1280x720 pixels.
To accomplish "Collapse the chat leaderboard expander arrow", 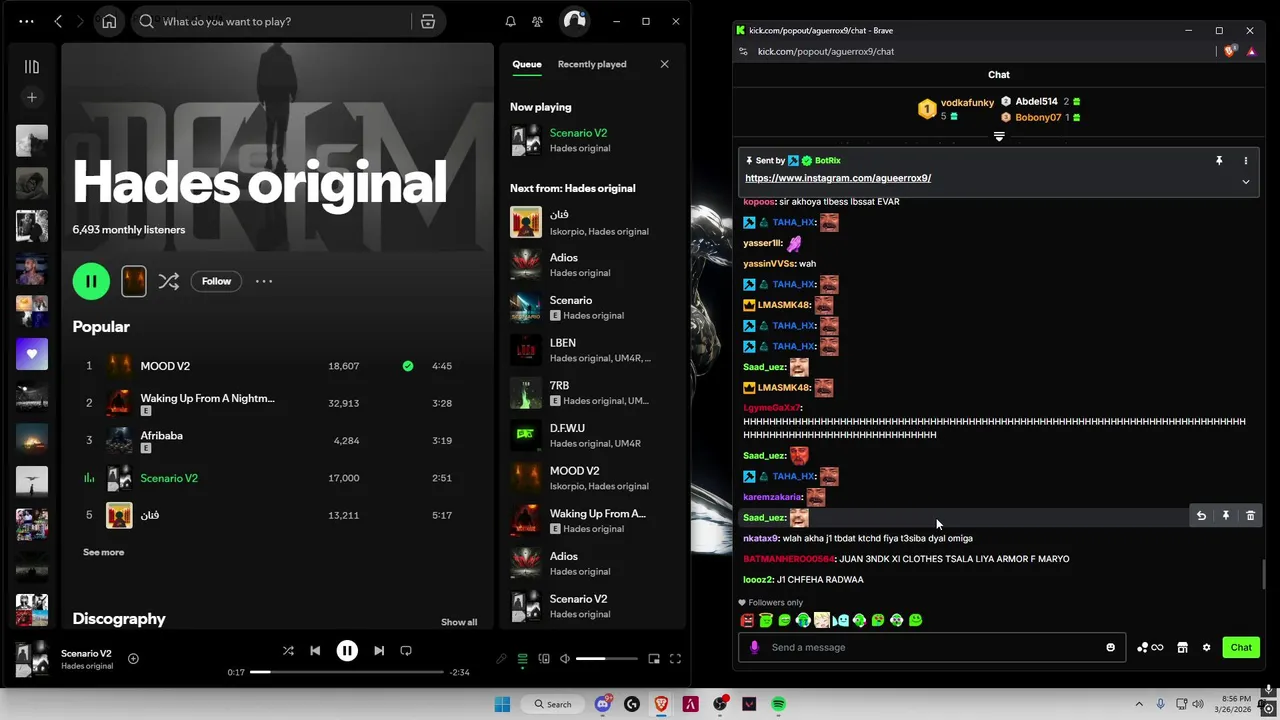I will (x=999, y=137).
